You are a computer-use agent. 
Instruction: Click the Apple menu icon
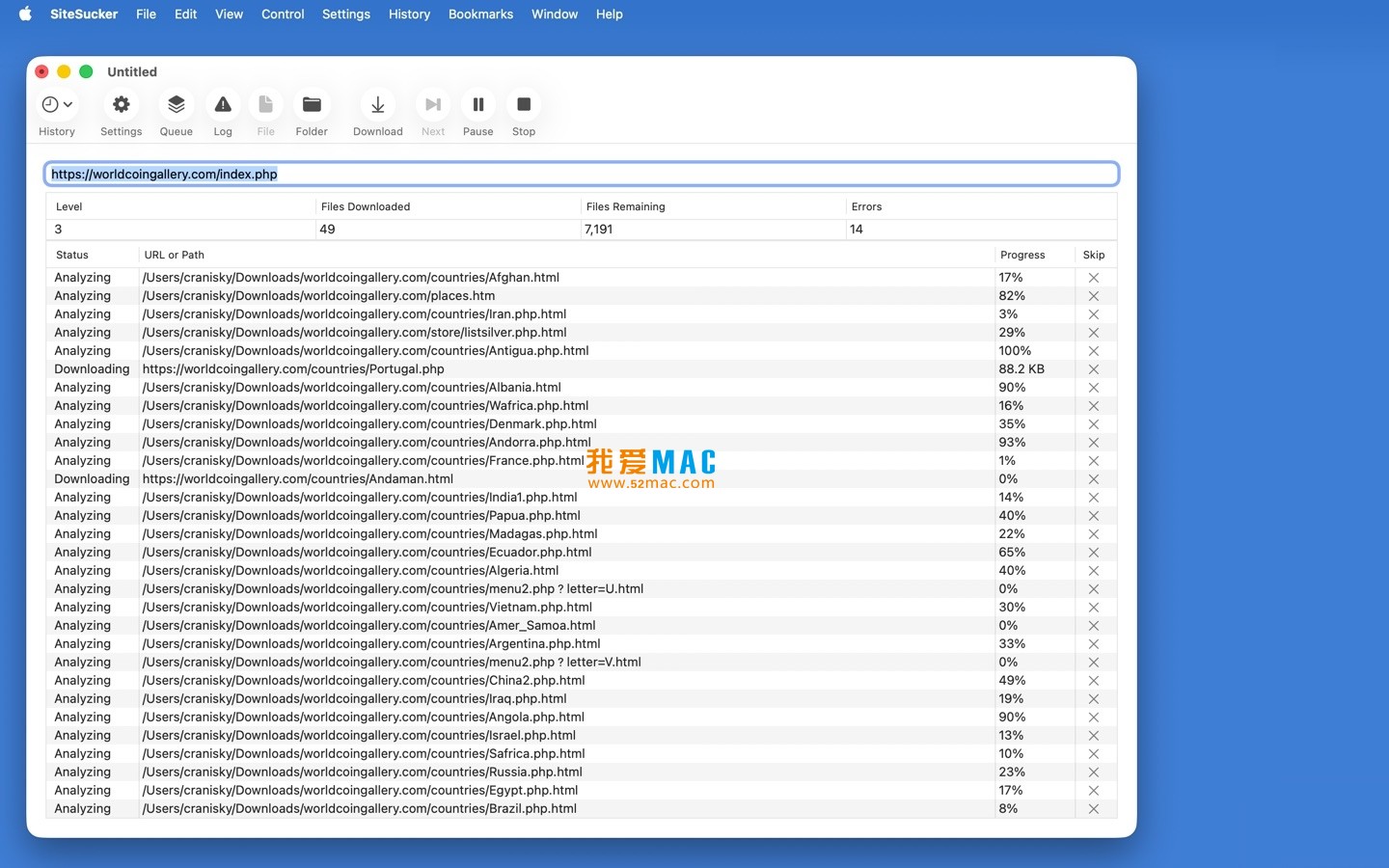click(24, 14)
